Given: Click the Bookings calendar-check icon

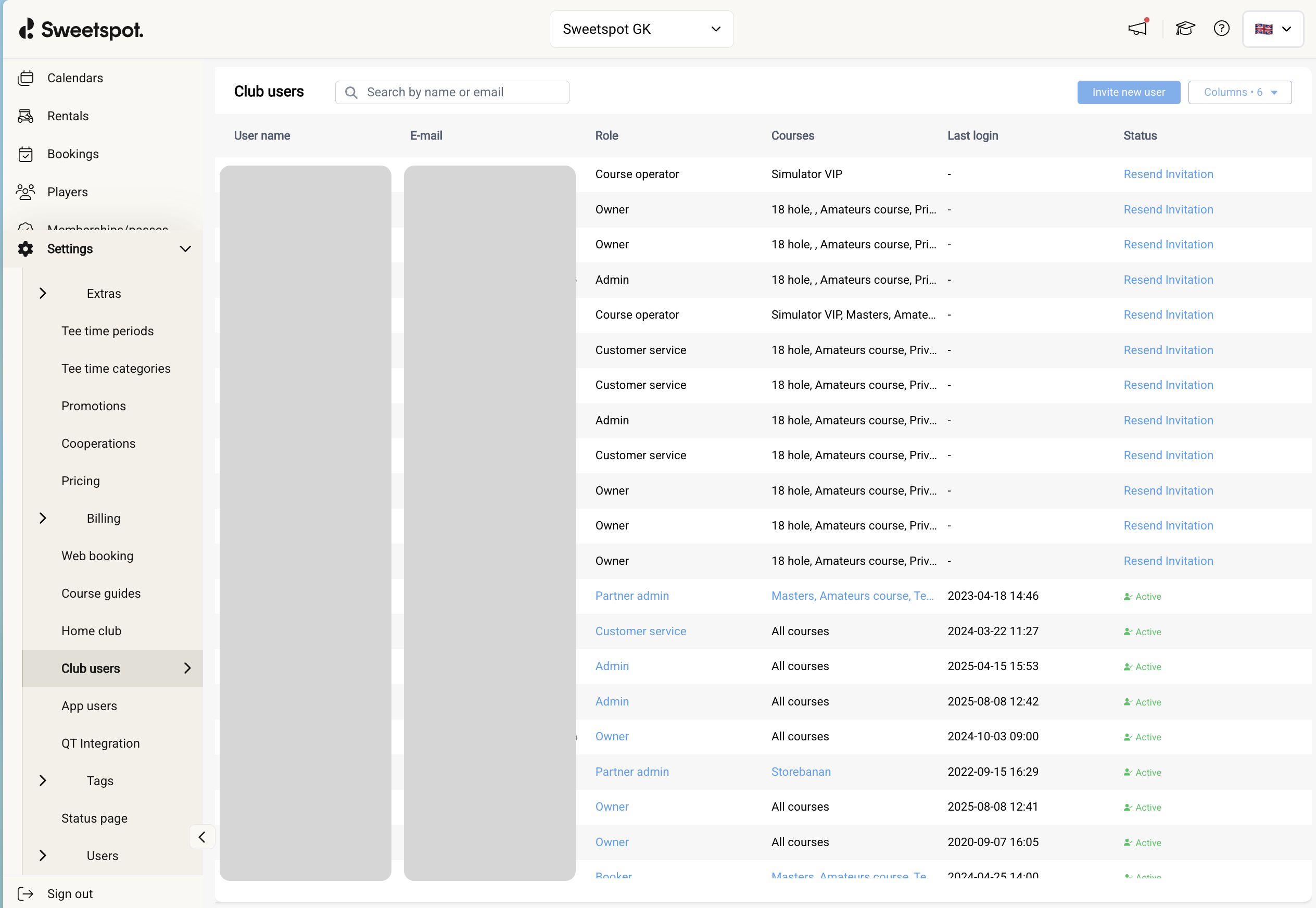Looking at the screenshot, I should tap(26, 154).
